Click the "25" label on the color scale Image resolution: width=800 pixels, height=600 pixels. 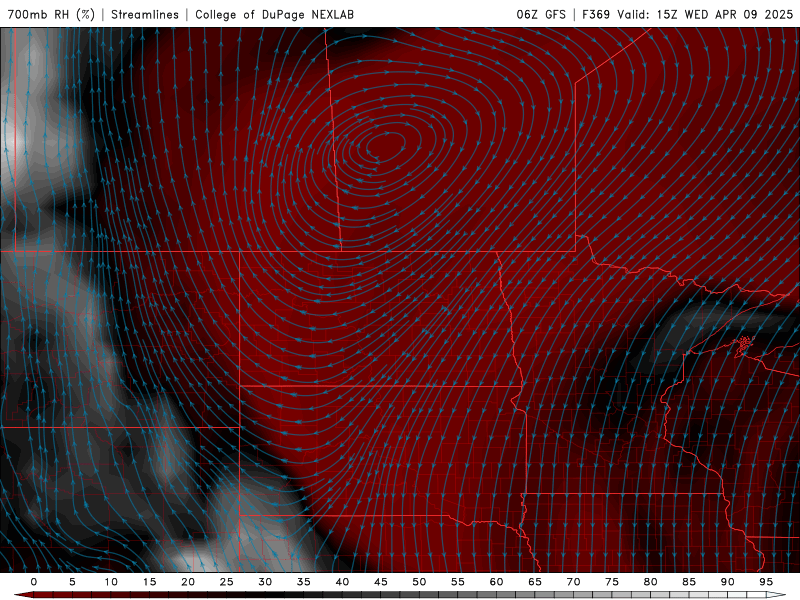coord(227,582)
